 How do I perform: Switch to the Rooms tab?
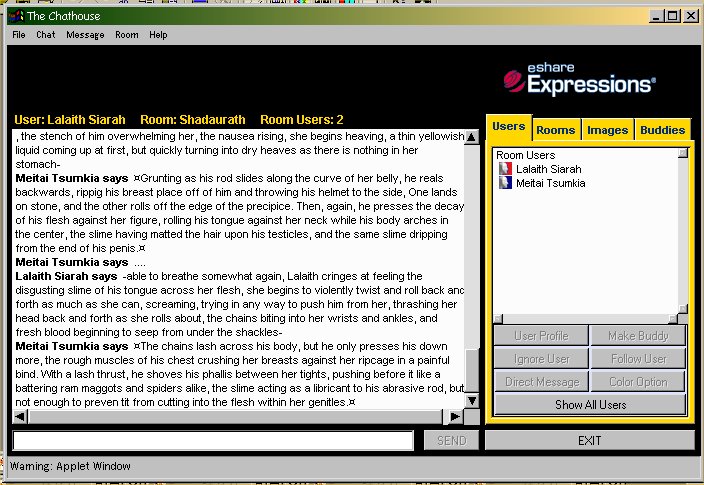pyautogui.click(x=555, y=130)
